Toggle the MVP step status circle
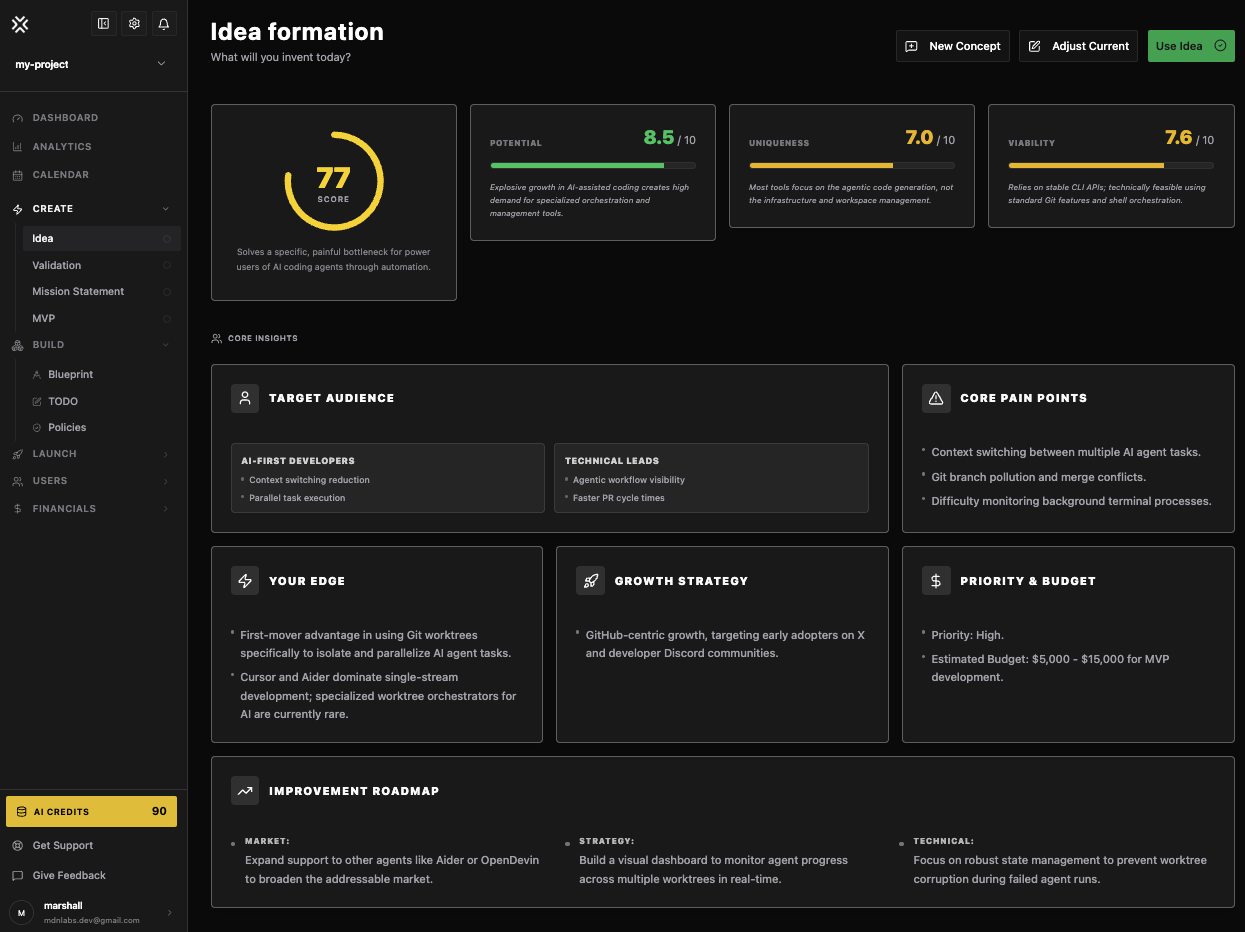The width and height of the screenshot is (1245, 932). coord(166,319)
